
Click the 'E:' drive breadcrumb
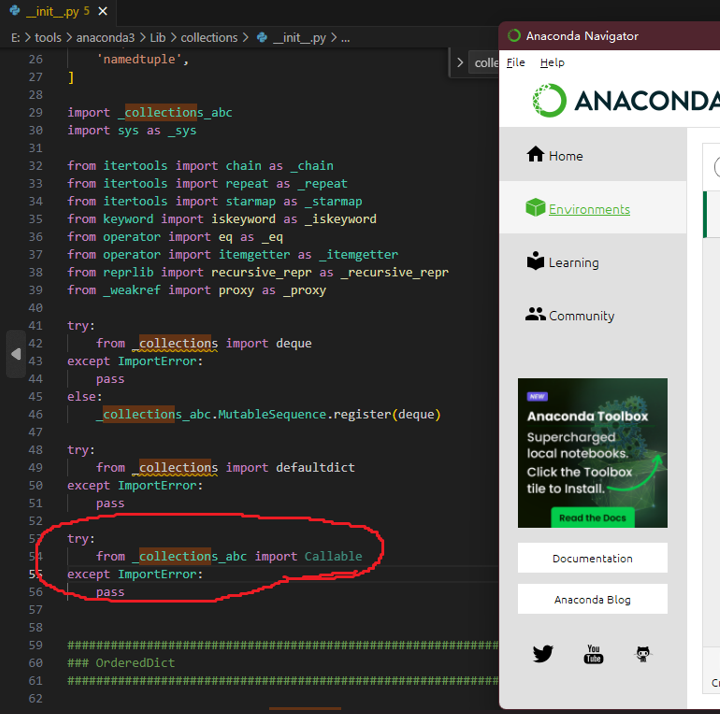coord(15,38)
